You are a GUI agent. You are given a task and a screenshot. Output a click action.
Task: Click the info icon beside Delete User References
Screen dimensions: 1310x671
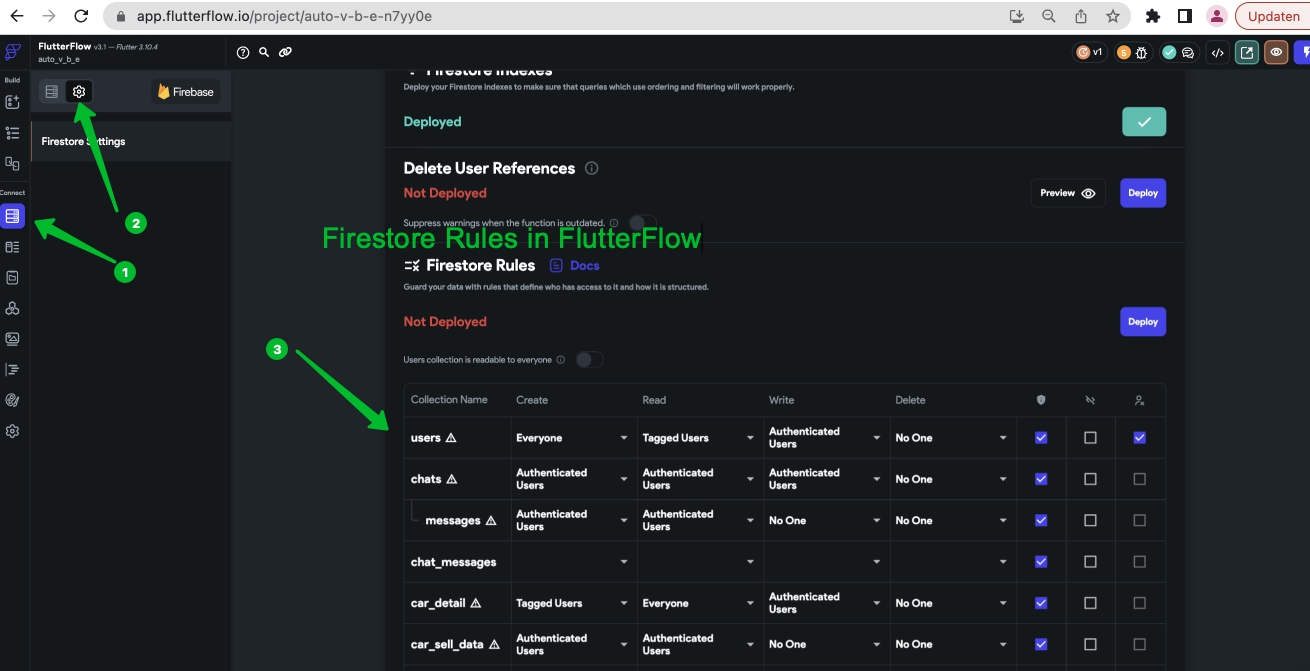(x=591, y=168)
